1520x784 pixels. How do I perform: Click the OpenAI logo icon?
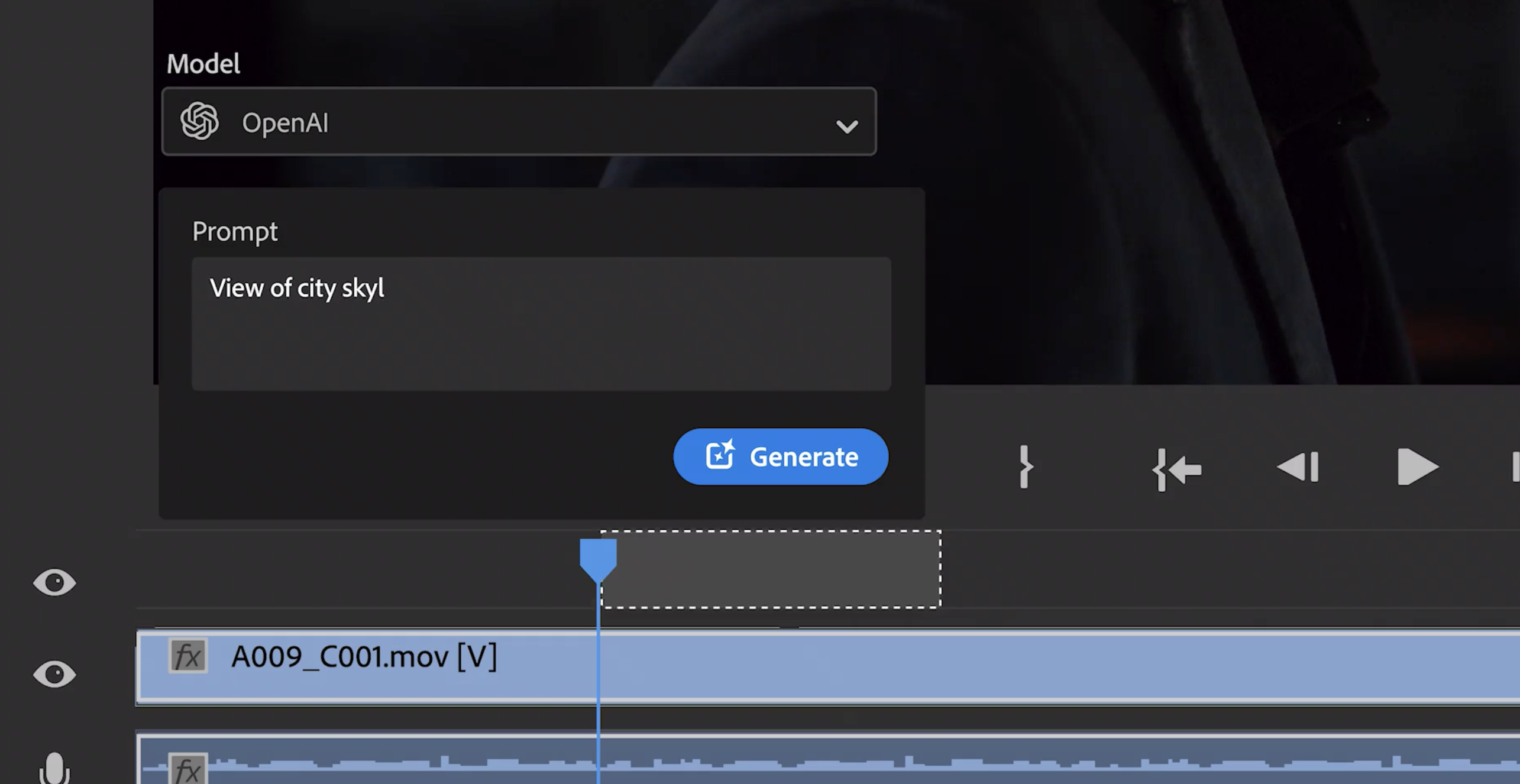(x=199, y=121)
